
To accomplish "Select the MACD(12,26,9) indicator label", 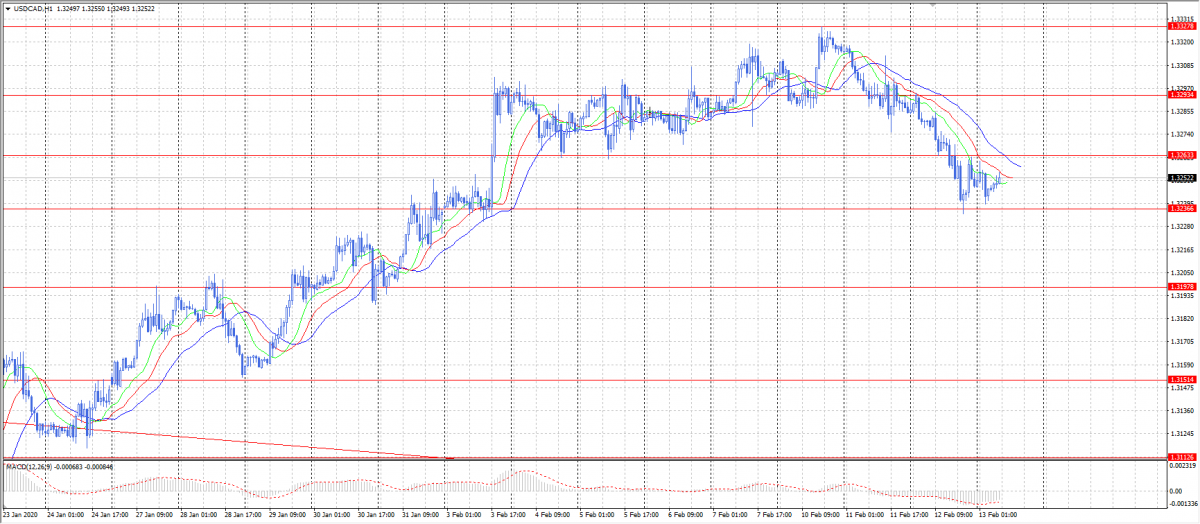I will point(27,466).
